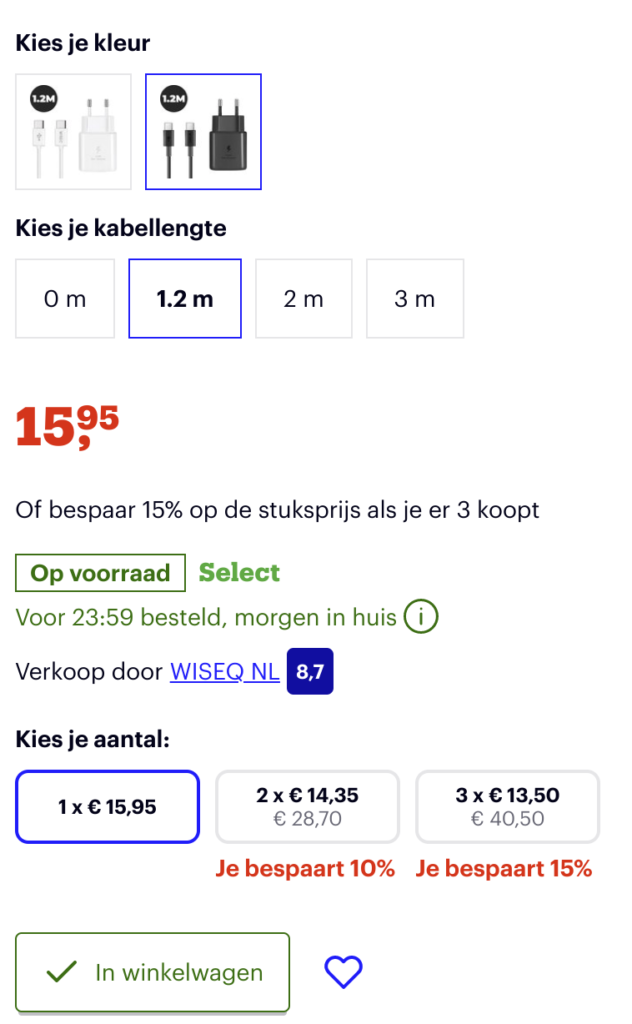Choose quantity 2 x € 14,35
Image resolution: width=632 pixels, height=1024 pixels.
307,807
